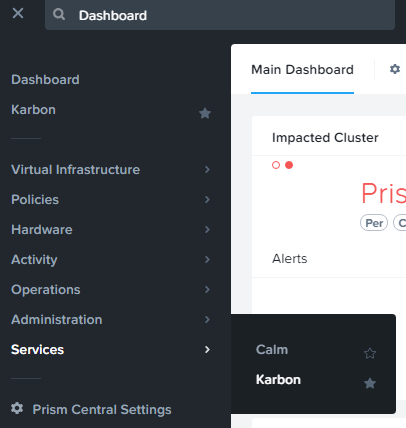Close the navigation menu with X icon
Screen dimensions: 406x428
[18, 13]
